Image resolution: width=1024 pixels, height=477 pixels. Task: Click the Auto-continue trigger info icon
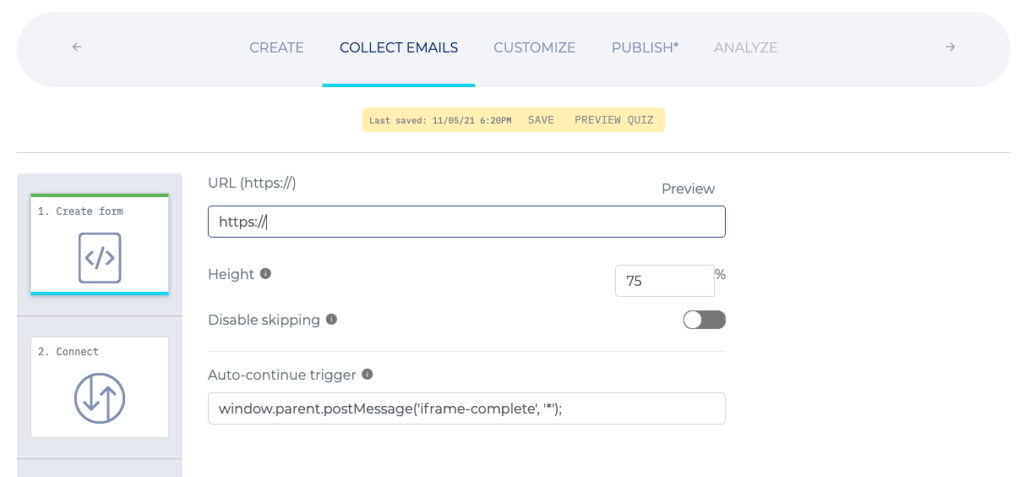coord(367,374)
